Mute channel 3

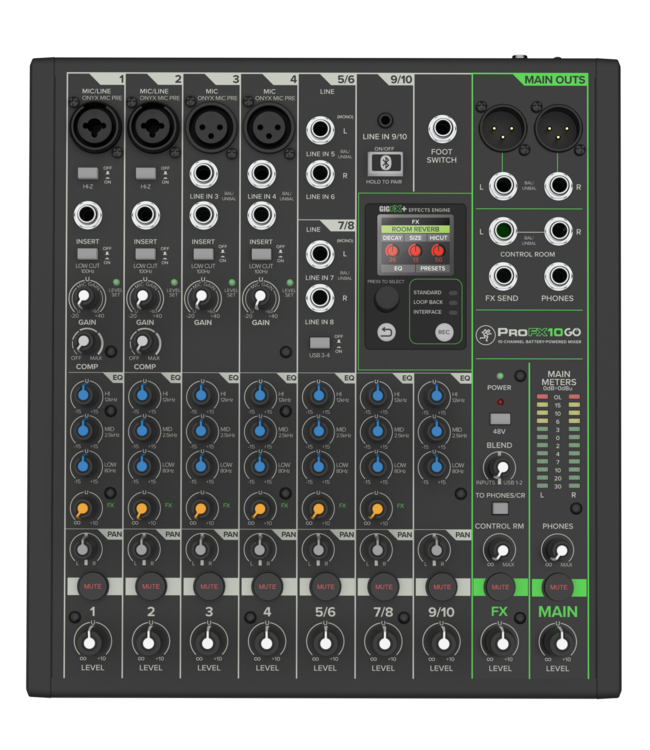209,586
